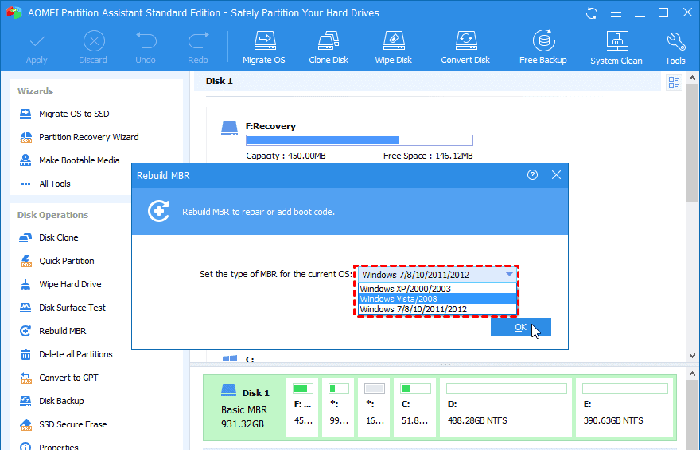Choose Windows 7/8/10/2011/2012 list option

(x=438, y=309)
